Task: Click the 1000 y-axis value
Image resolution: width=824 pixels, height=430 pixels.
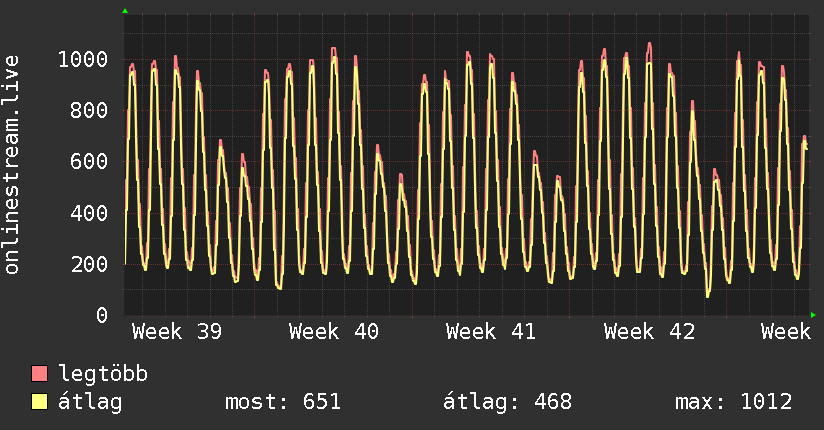Action: point(83,59)
